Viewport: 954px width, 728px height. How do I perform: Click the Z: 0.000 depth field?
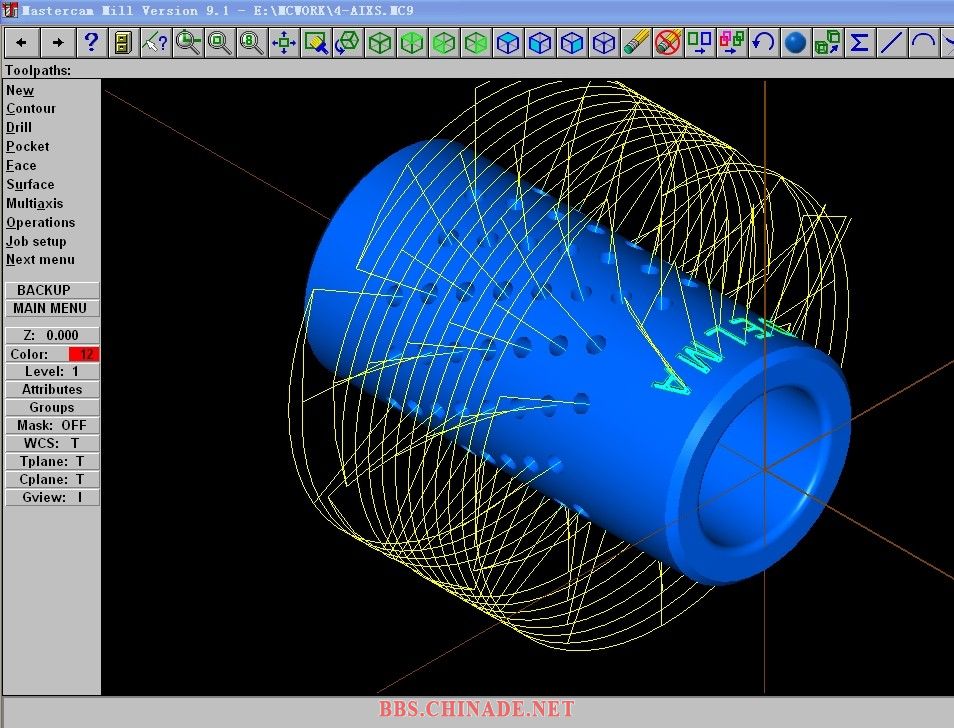pyautogui.click(x=52, y=335)
